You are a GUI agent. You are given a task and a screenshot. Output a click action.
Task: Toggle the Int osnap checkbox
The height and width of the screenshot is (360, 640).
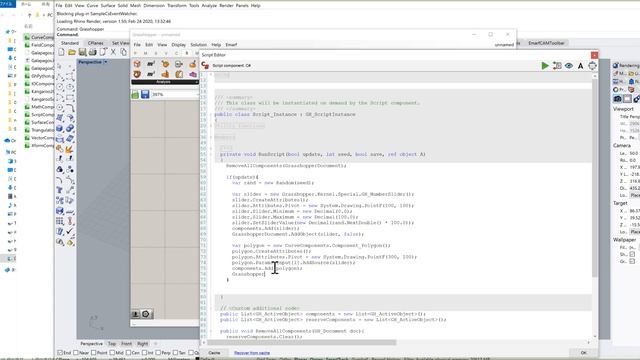pos(144,353)
